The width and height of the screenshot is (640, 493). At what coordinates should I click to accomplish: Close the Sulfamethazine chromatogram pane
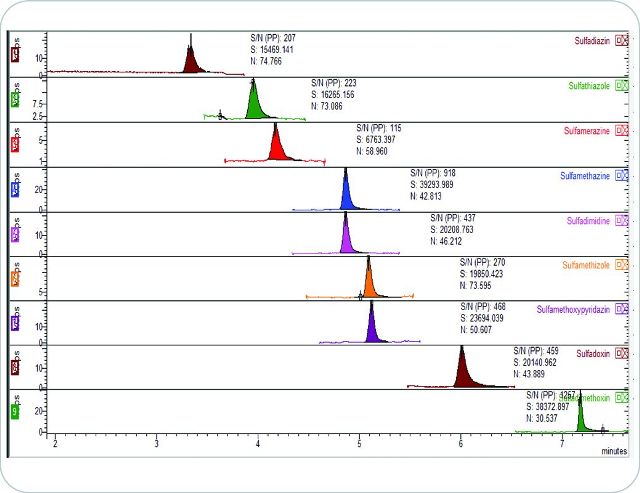coord(625,175)
